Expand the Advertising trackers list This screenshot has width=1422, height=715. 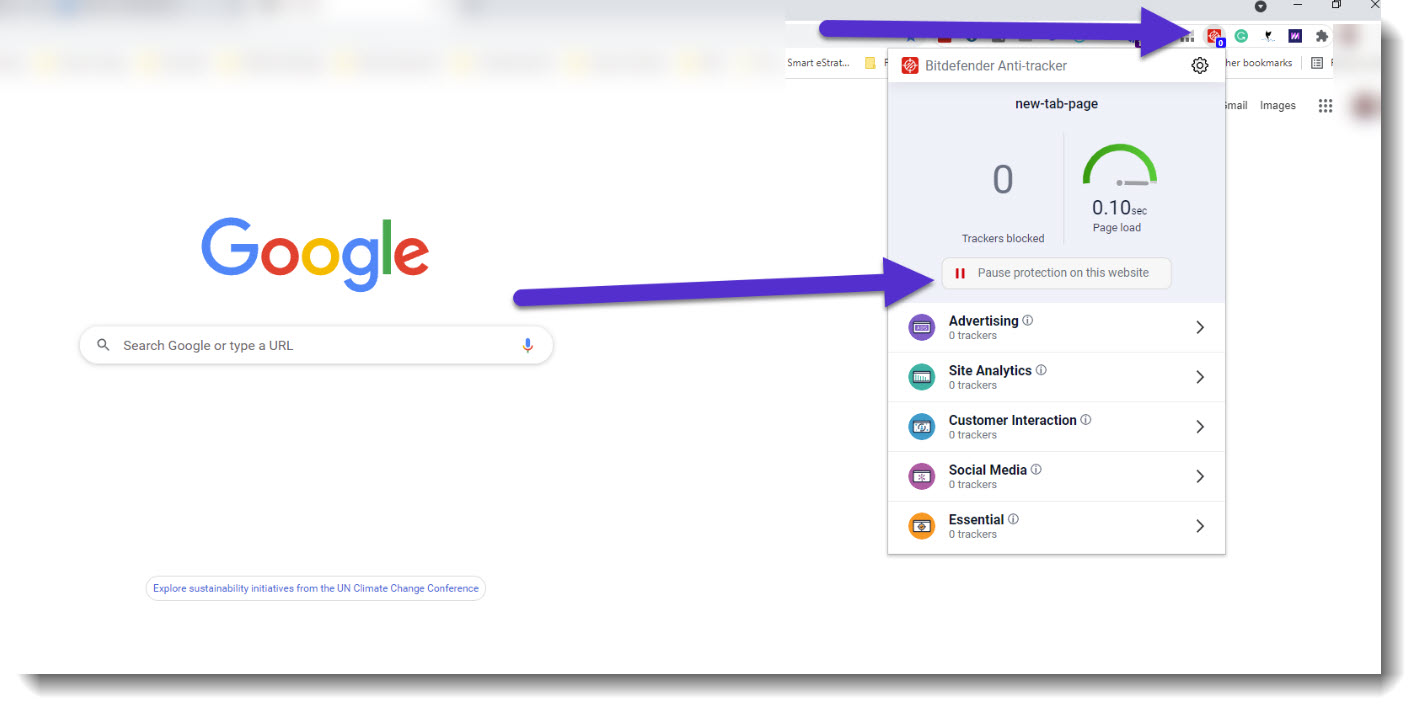pyautogui.click(x=1200, y=327)
